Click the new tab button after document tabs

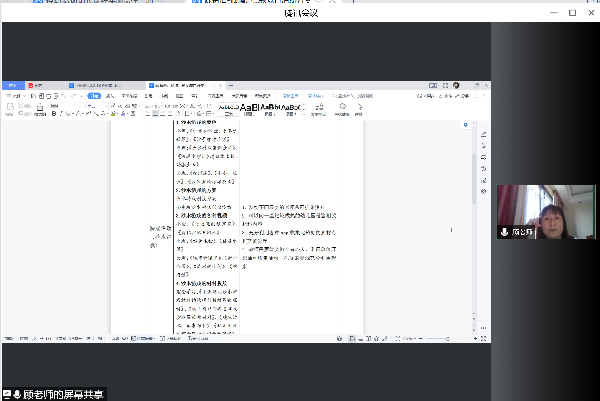coord(231,85)
